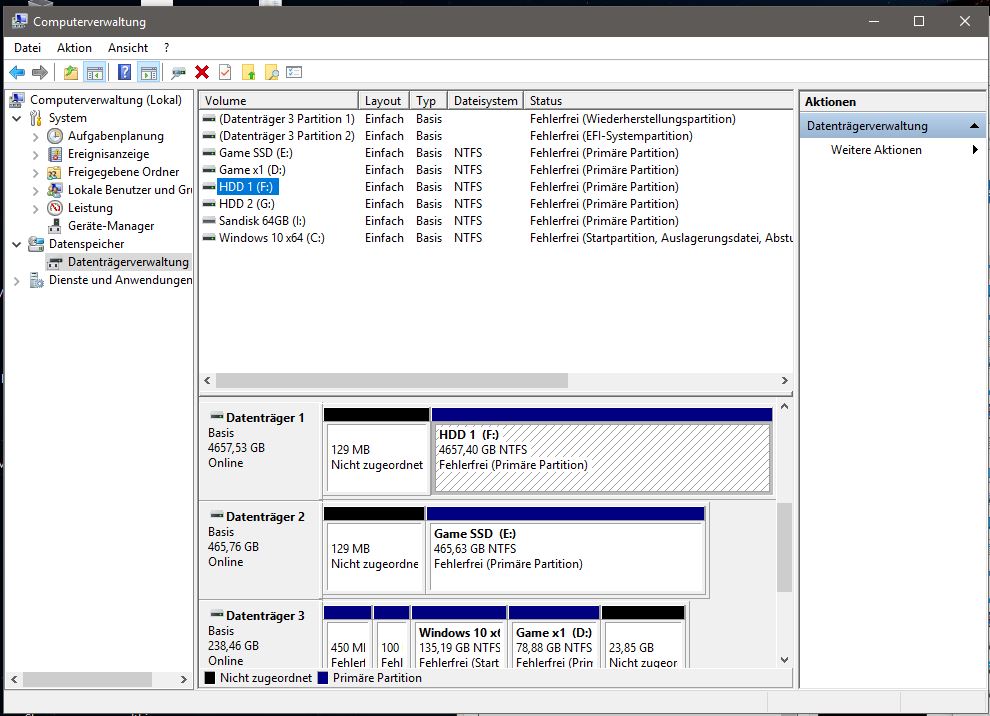Select Leistung icon in tree

(55, 208)
